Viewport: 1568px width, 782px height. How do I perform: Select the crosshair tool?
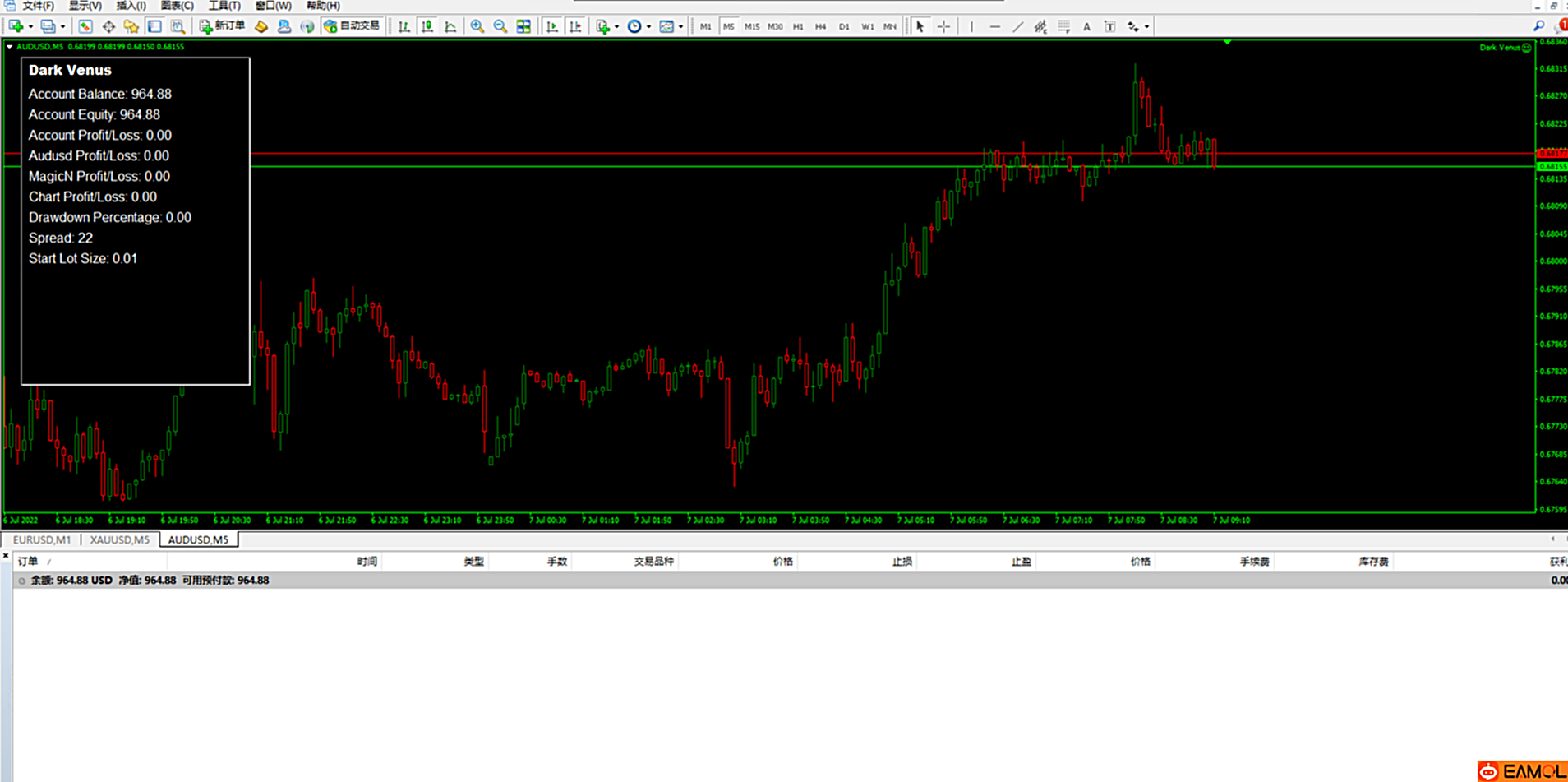pyautogui.click(x=943, y=26)
